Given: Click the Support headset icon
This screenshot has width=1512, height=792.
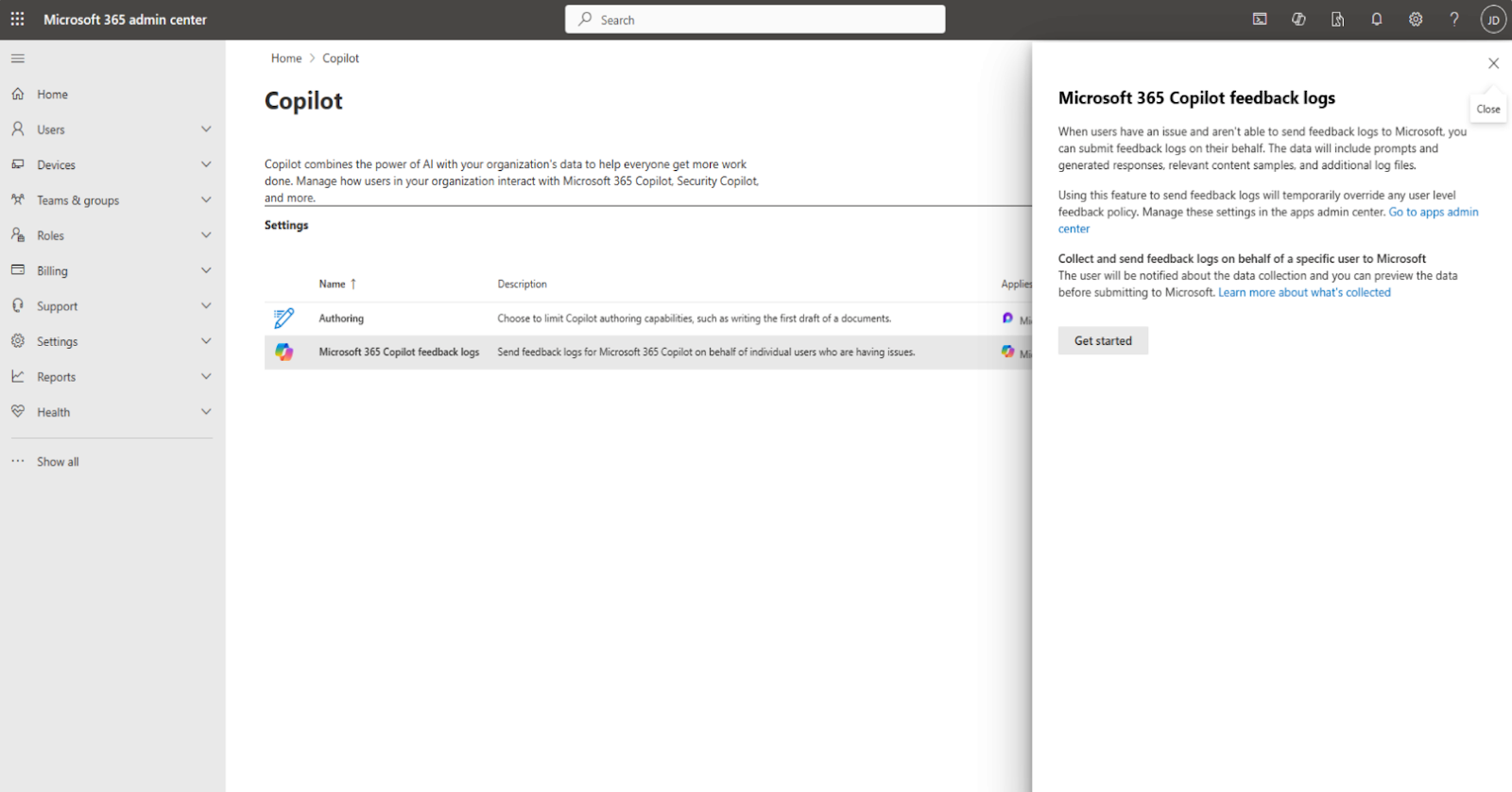Looking at the screenshot, I should 18,305.
